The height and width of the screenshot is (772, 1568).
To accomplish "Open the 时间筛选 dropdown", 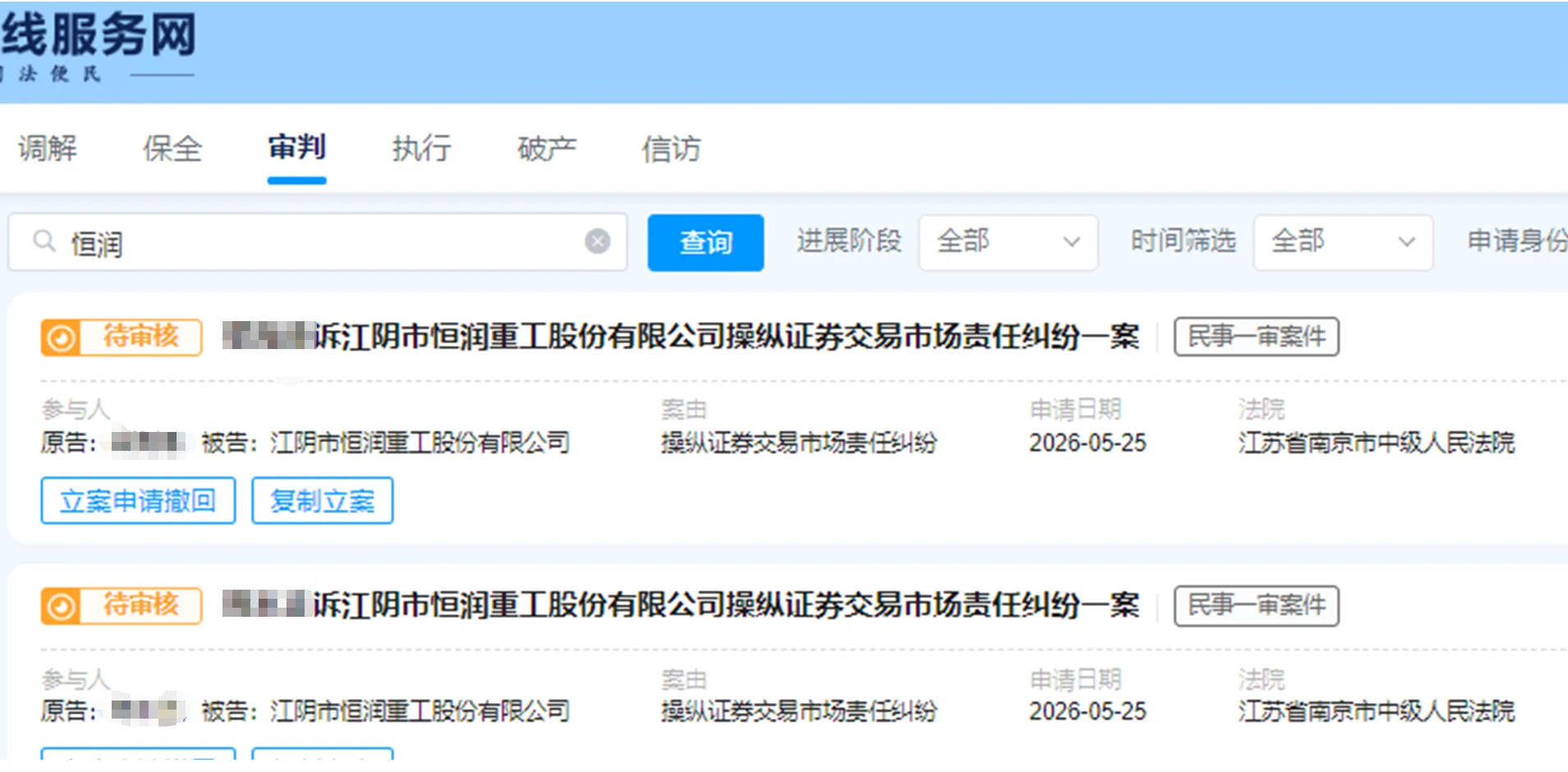I will [1343, 241].
